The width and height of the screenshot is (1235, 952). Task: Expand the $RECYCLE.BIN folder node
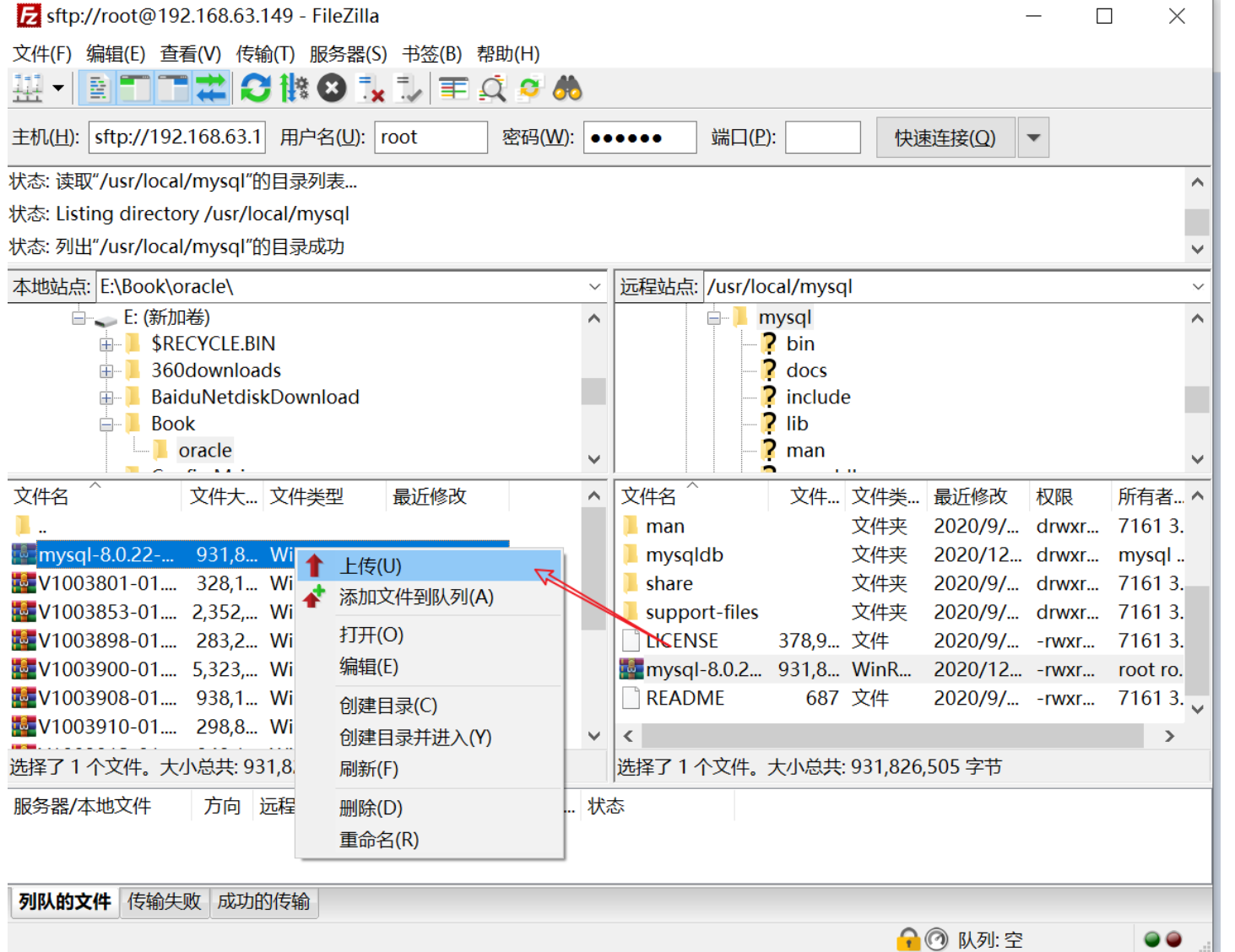[x=106, y=344]
